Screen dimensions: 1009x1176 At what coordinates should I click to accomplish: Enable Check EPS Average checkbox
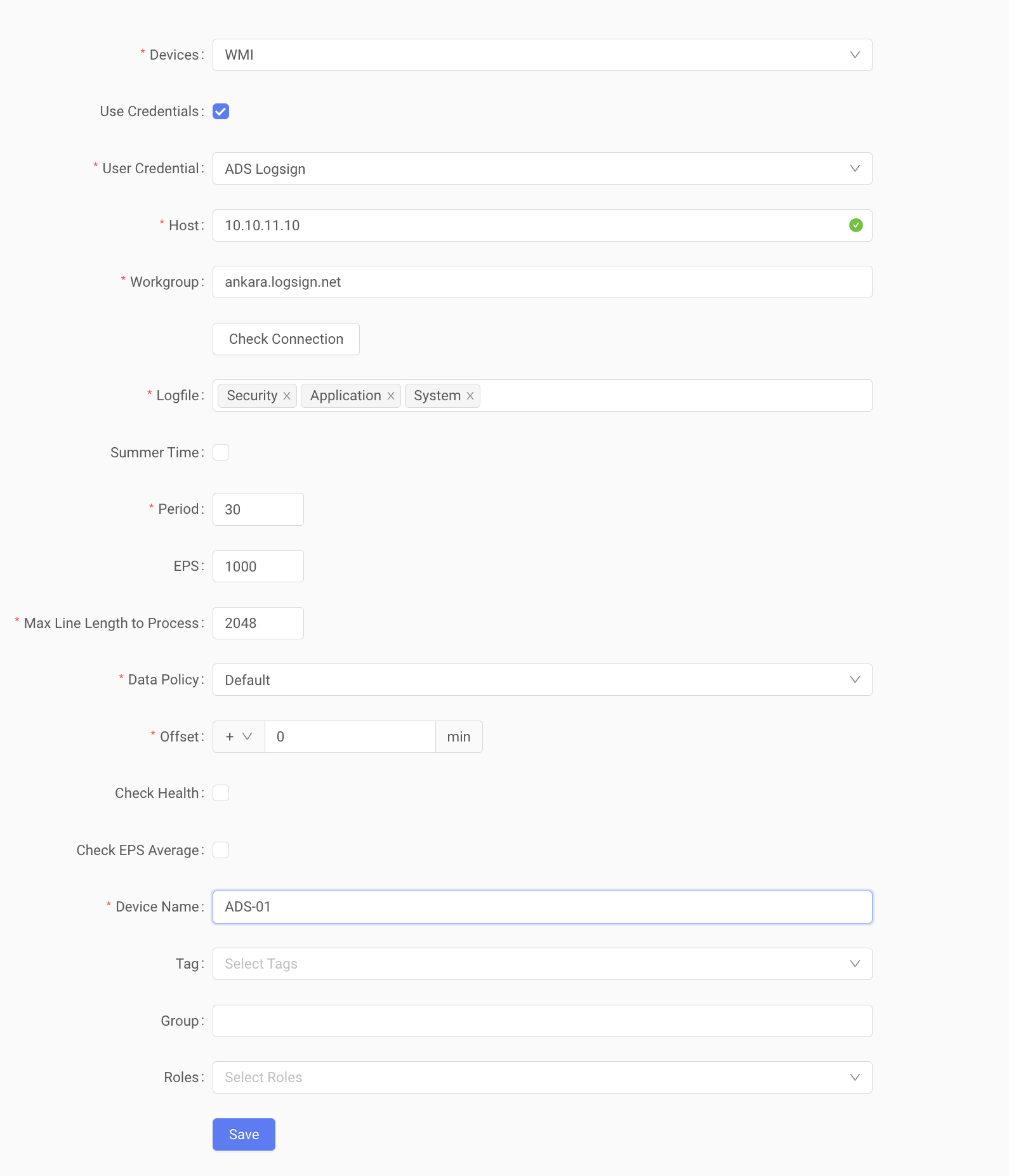(x=221, y=850)
